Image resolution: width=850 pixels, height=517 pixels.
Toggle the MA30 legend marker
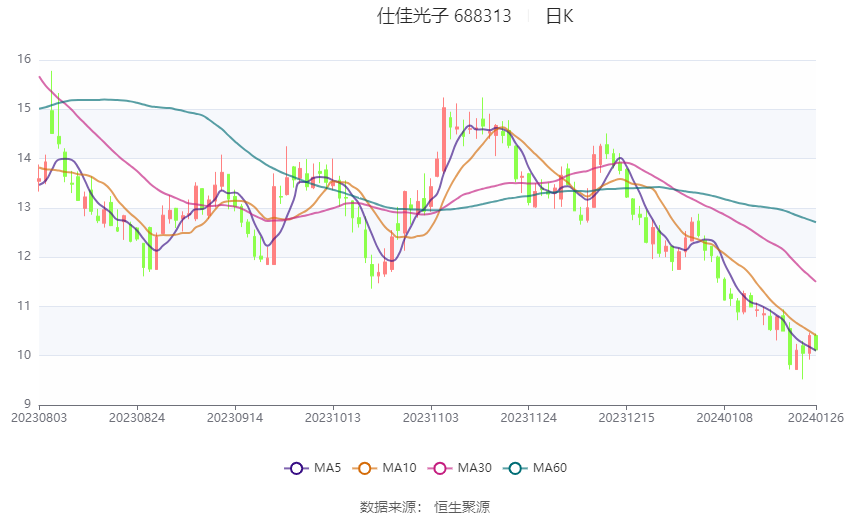tap(440, 468)
